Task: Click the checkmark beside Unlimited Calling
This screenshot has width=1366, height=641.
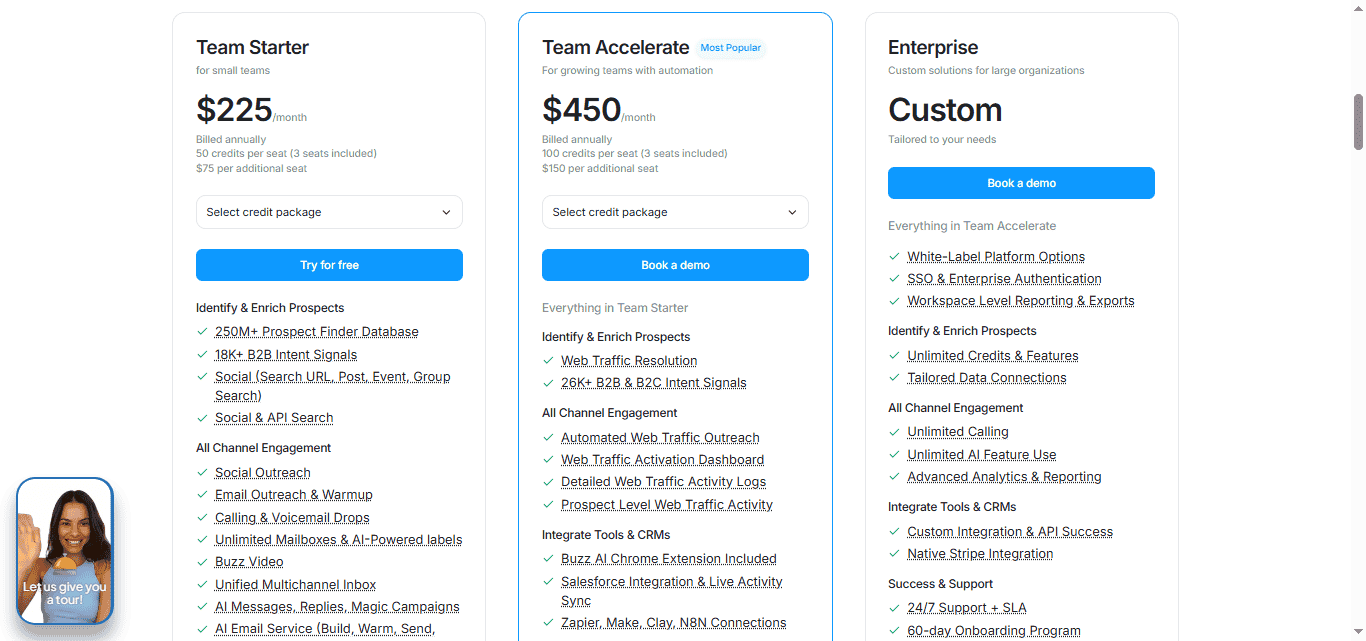Action: pyautogui.click(x=894, y=431)
